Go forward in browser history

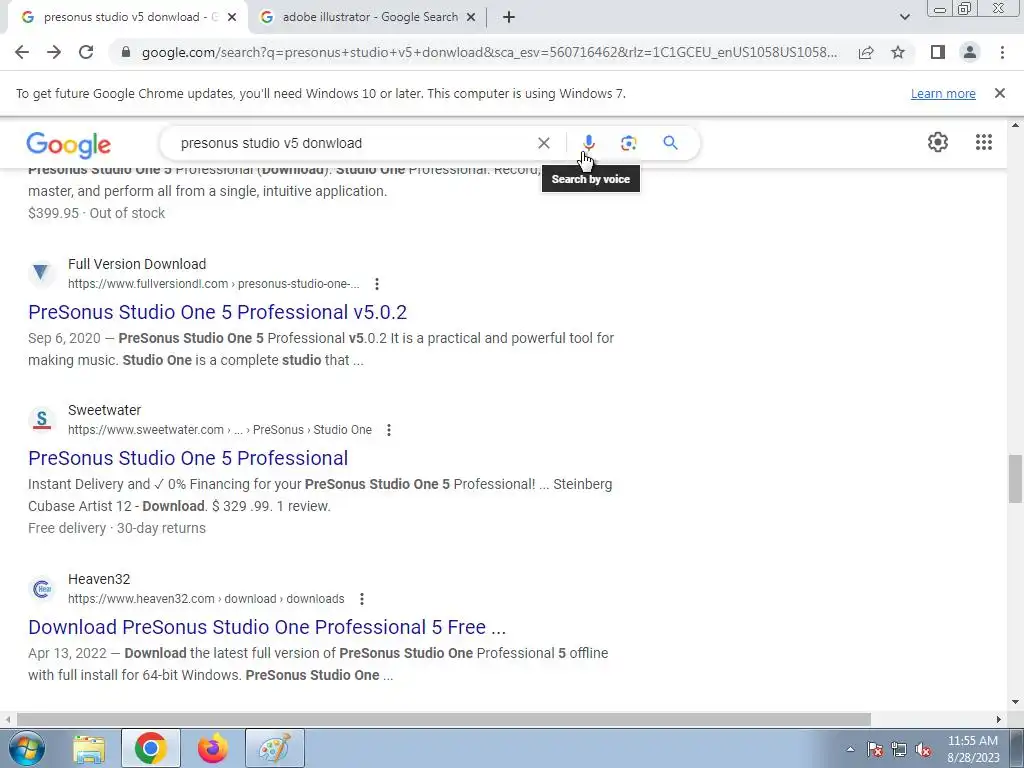tap(54, 52)
